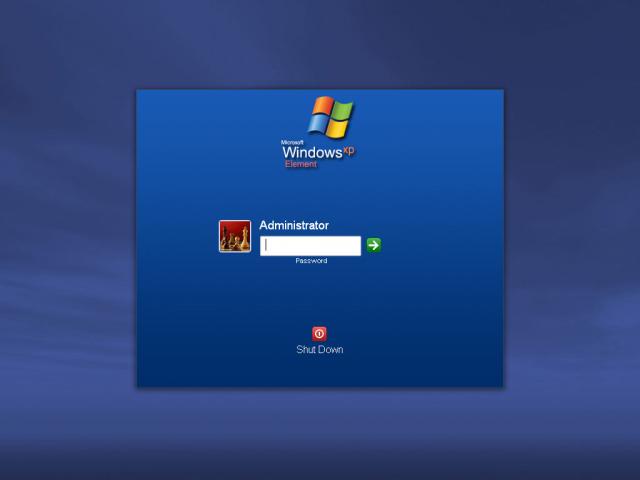Click the Windows XP wordmark text
Screen dimensions: 640x480
pos(318,152)
